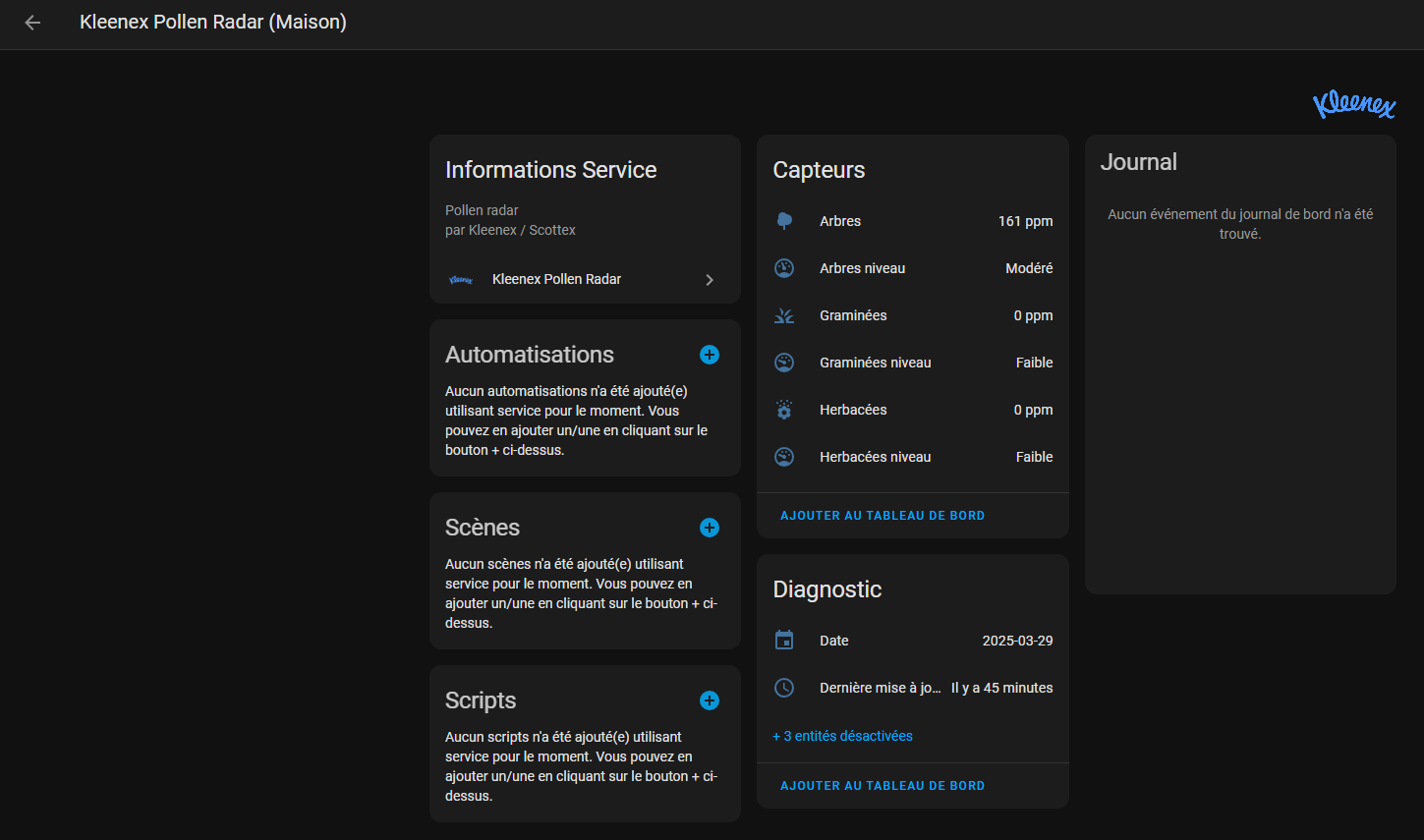Click small Kleenex icon in integration row
The height and width of the screenshot is (840, 1424).
[461, 280]
